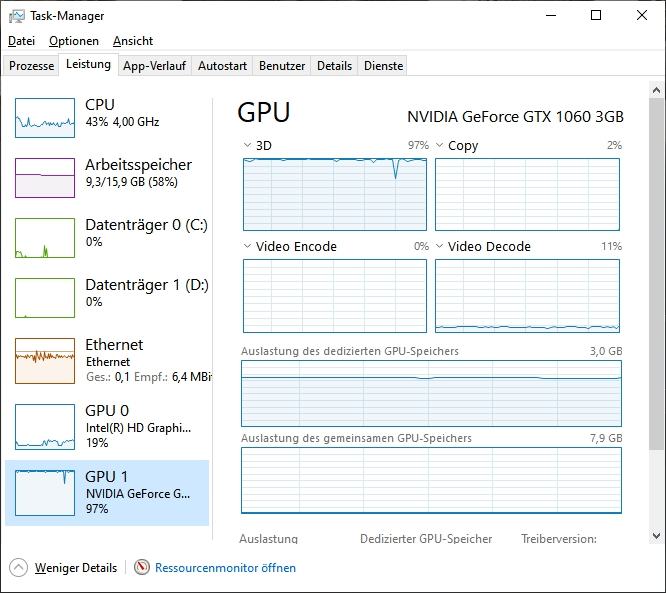666x593 pixels.
Task: Click the Weniger Details button
Action: (76, 568)
